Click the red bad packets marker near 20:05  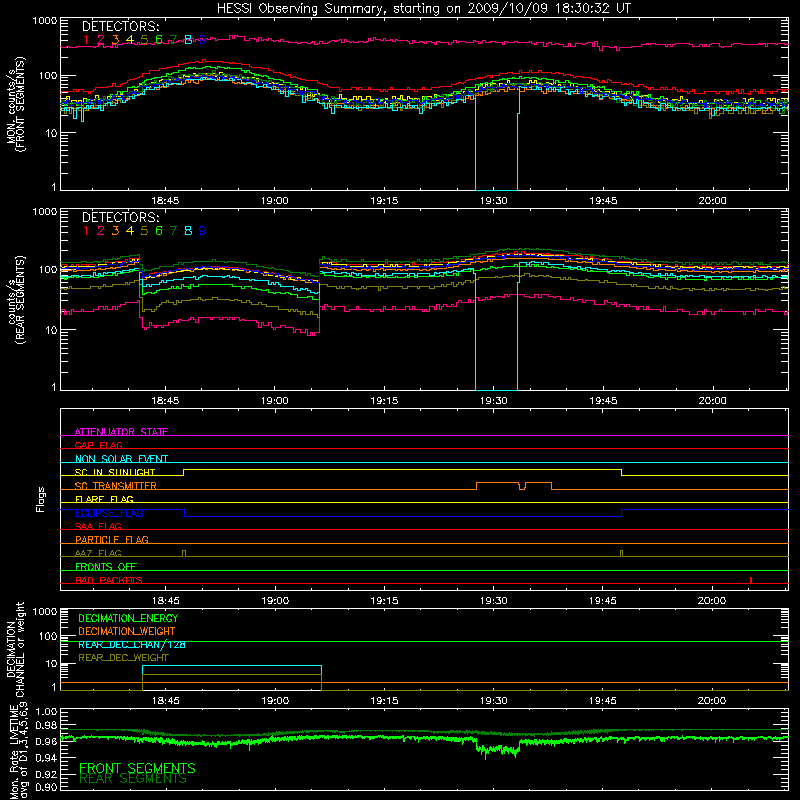[751, 580]
